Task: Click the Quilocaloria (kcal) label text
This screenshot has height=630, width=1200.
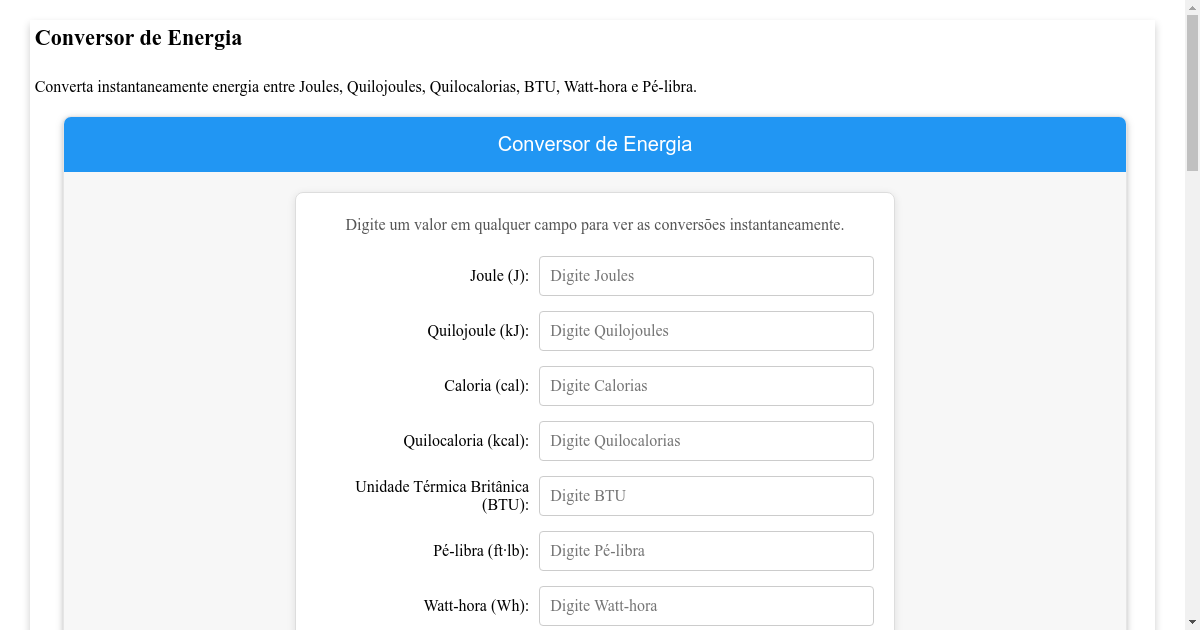Action: coord(466,440)
